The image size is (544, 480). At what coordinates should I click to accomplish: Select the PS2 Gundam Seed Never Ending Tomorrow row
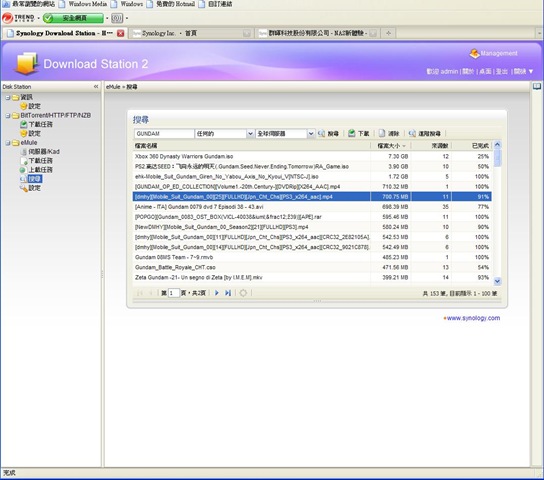click(x=312, y=166)
